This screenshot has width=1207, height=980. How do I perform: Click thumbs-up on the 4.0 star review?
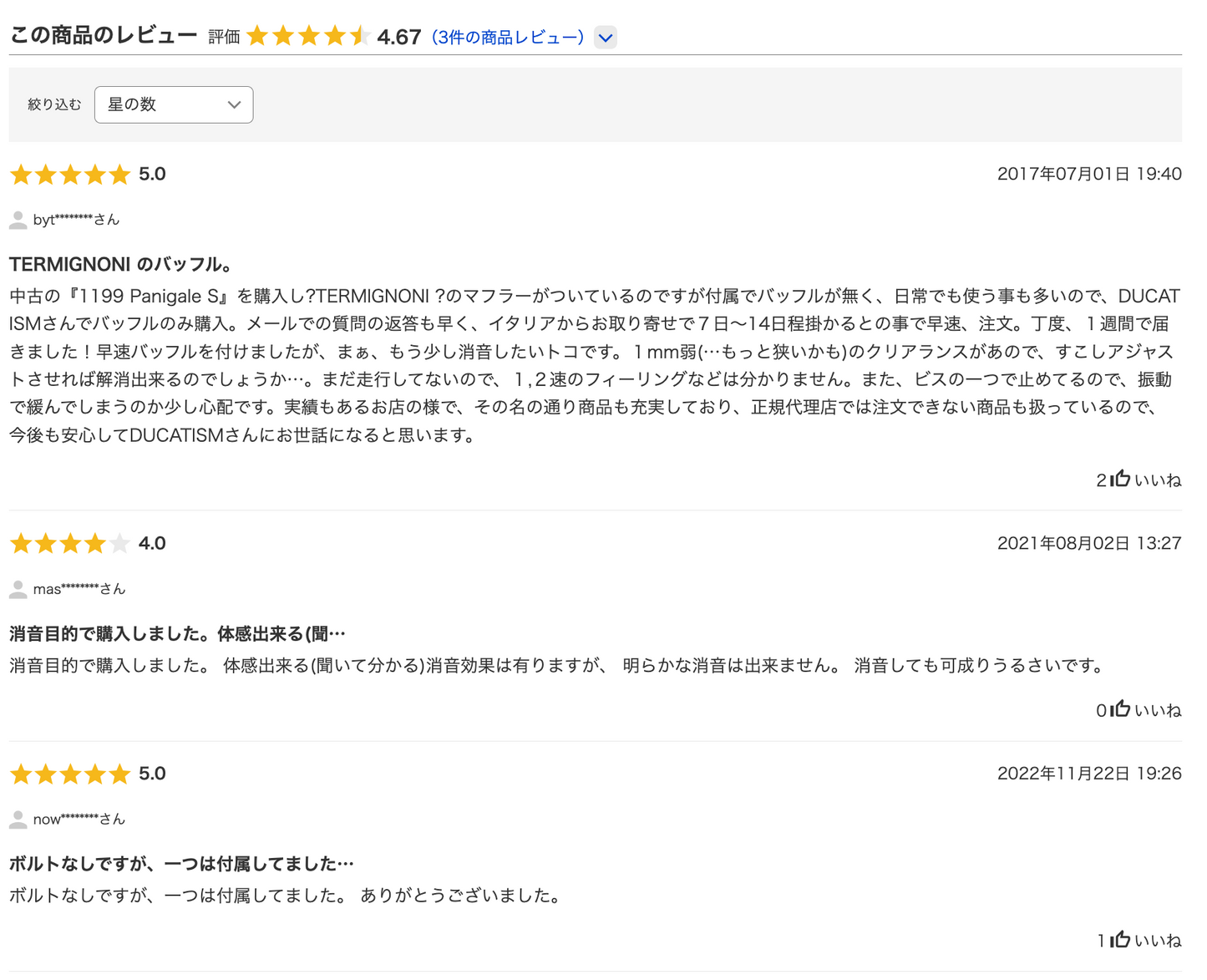[1121, 709]
